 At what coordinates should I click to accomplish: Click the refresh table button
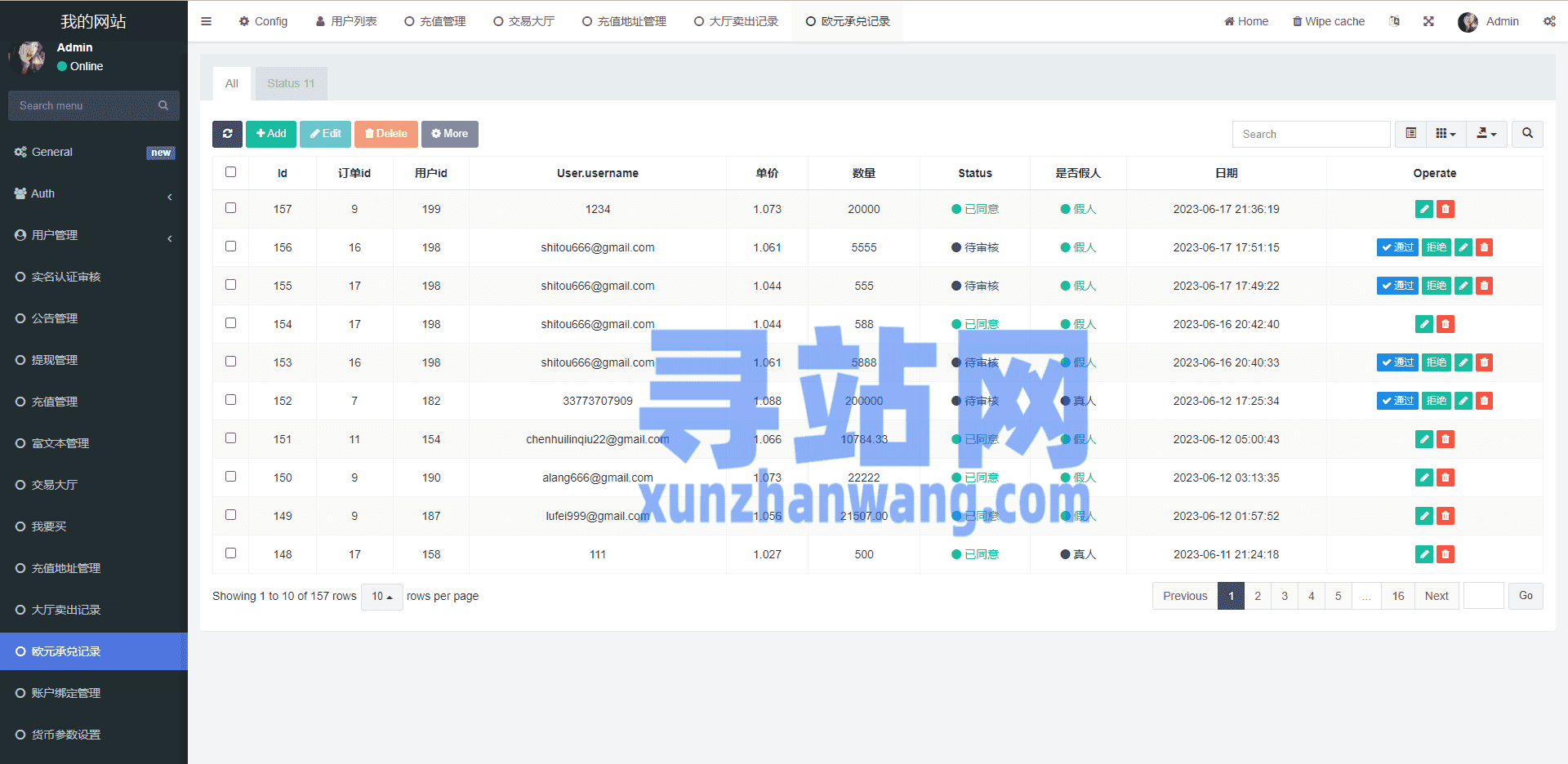(227, 134)
